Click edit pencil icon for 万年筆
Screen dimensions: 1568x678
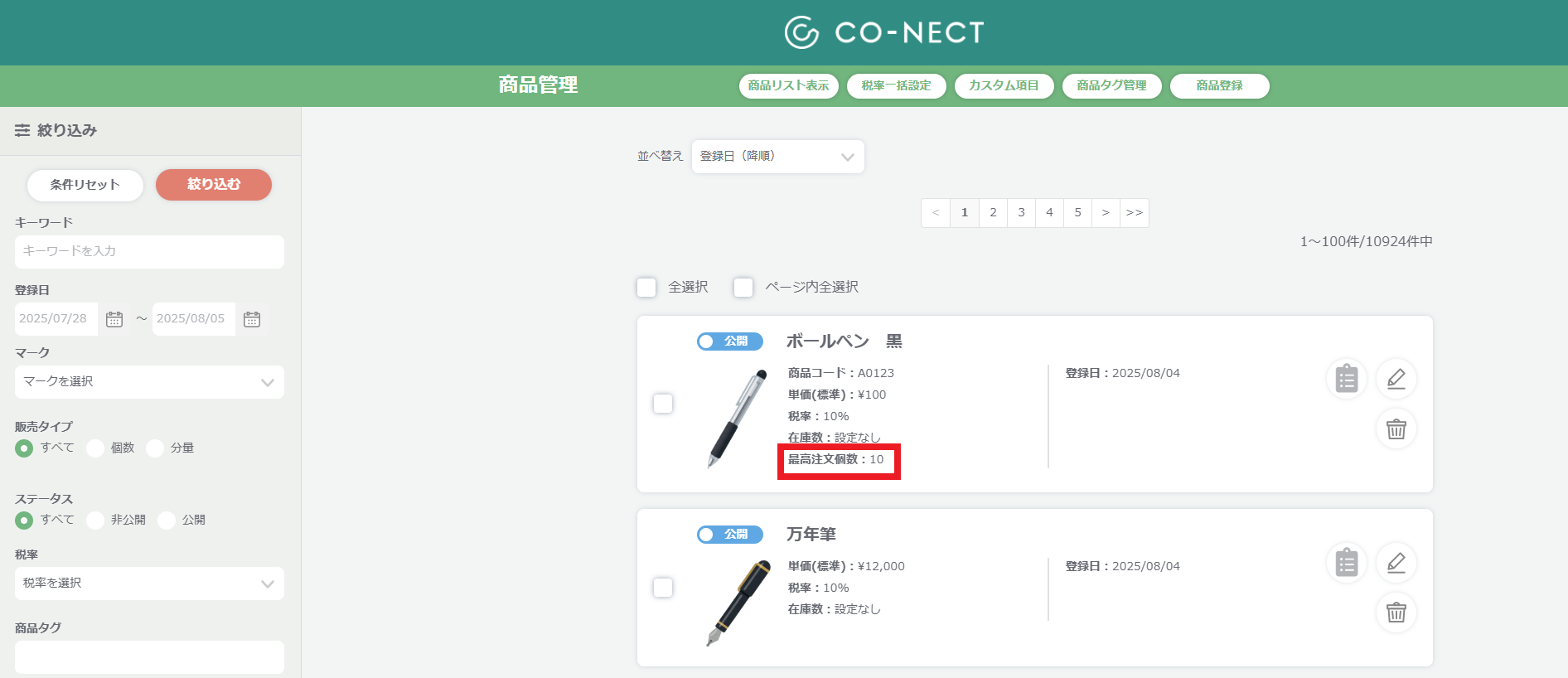pyautogui.click(x=1396, y=563)
